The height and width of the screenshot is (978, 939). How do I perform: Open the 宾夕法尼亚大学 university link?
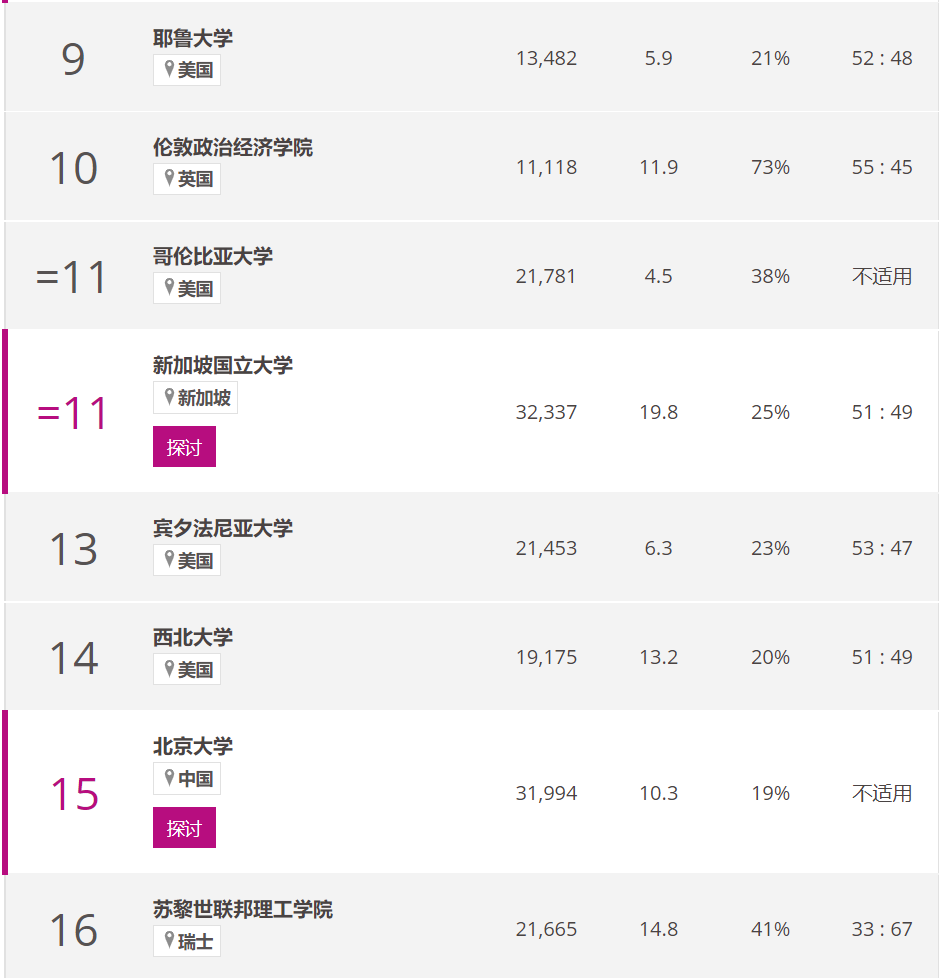tap(223, 528)
